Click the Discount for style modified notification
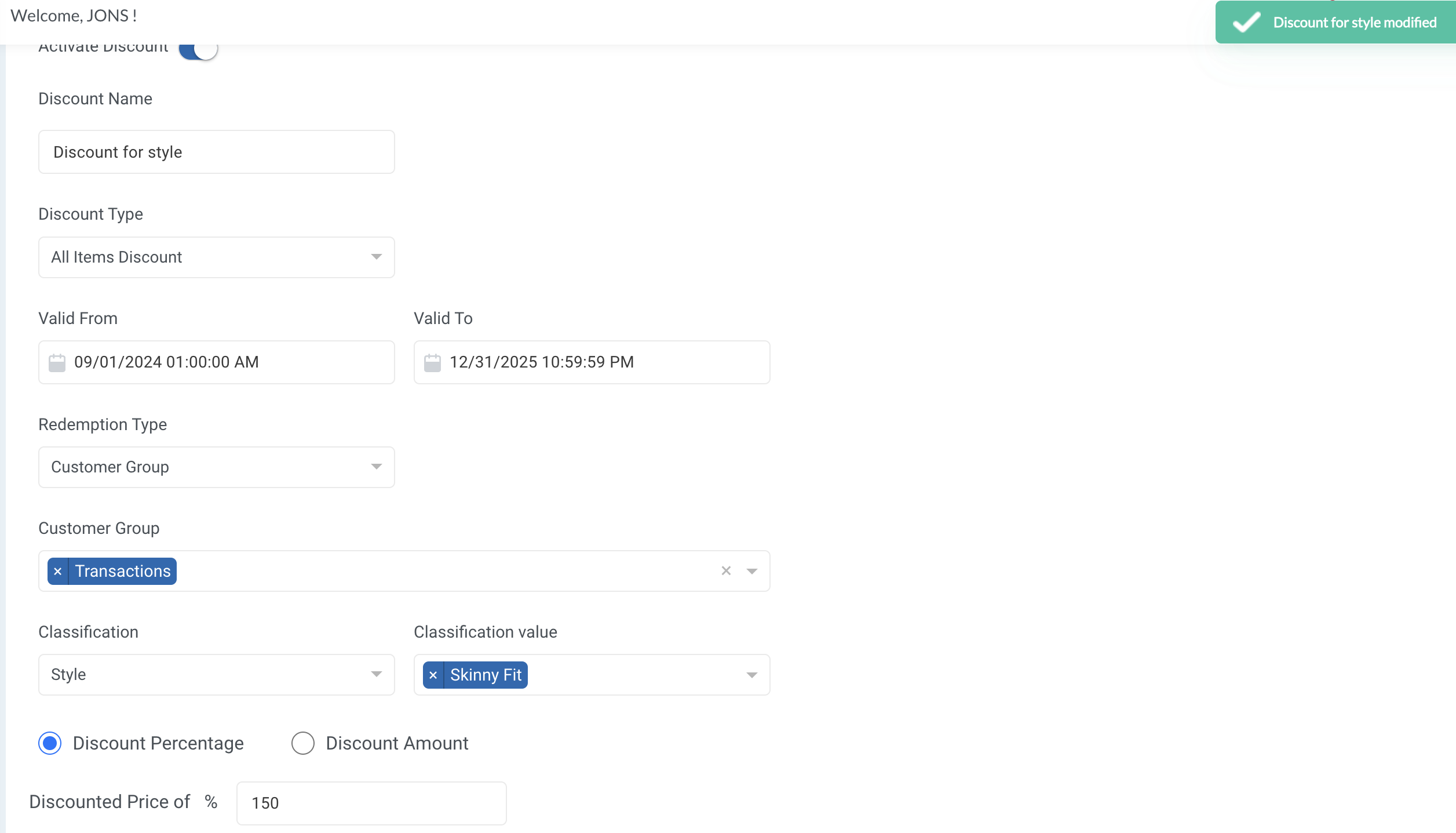1456x833 pixels. tap(1335, 22)
